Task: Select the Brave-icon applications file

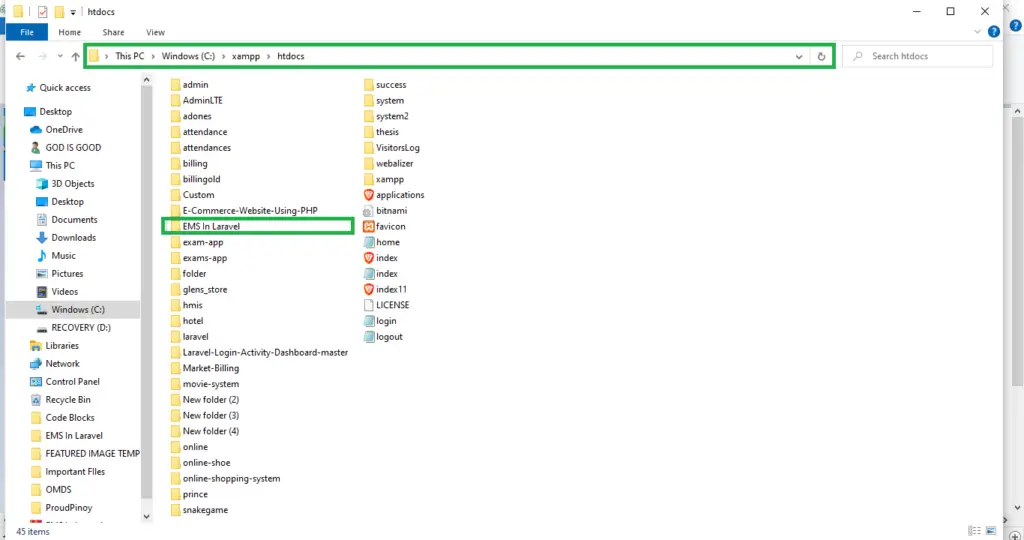Action: click(x=399, y=195)
